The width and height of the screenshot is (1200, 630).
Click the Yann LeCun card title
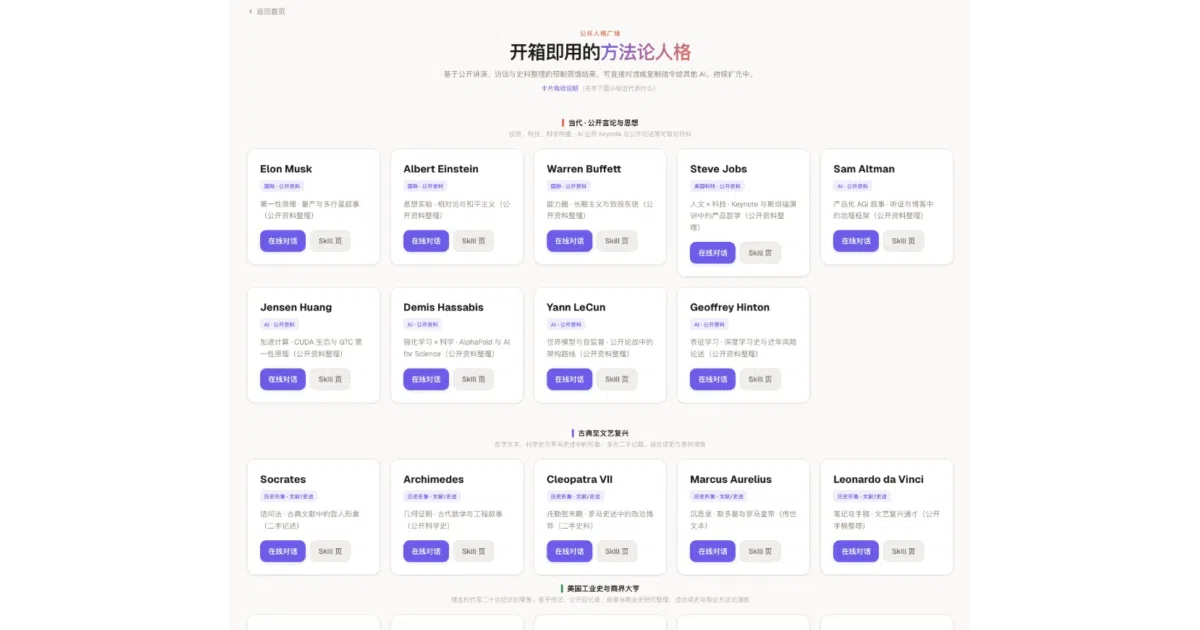[x=576, y=307]
